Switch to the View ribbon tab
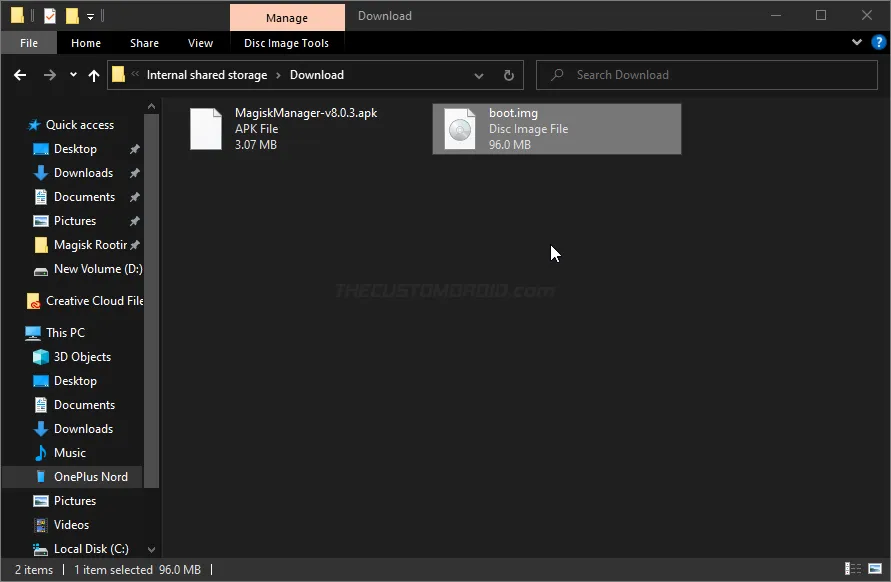 click(x=200, y=43)
